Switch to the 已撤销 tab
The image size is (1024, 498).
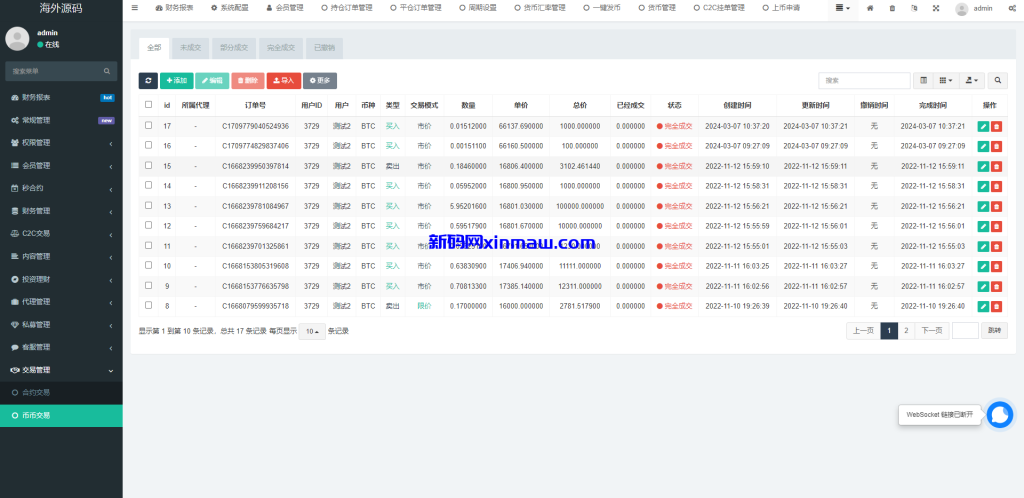[325, 48]
